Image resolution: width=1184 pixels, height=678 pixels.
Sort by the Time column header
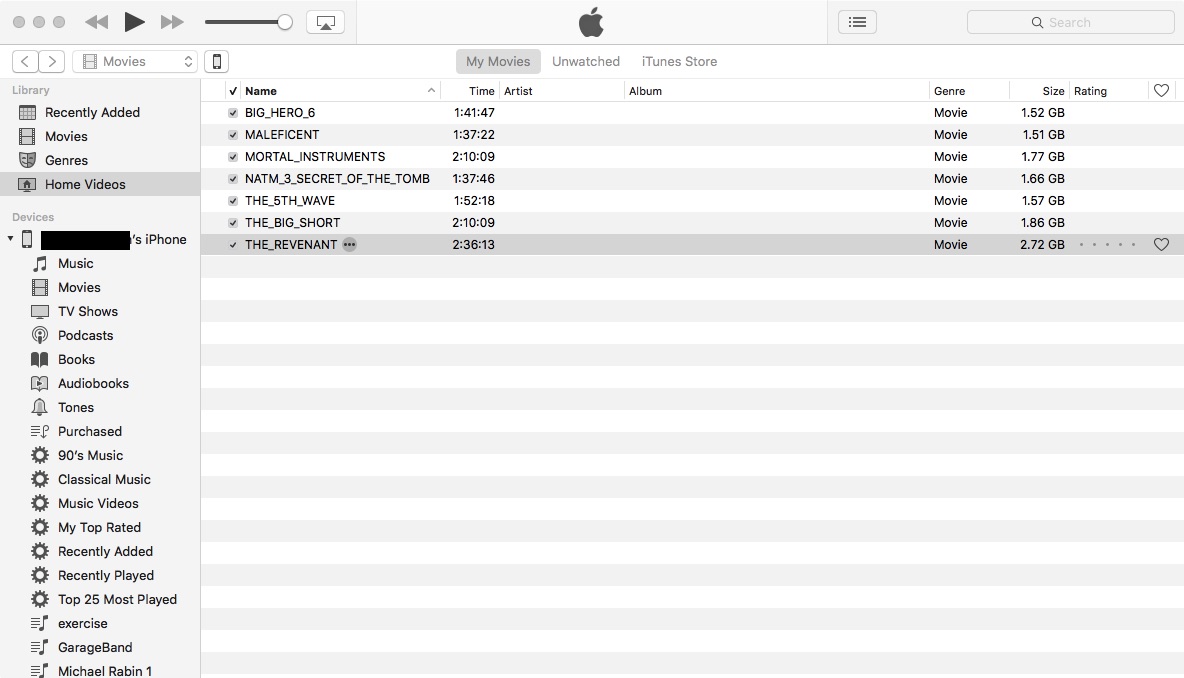point(470,91)
